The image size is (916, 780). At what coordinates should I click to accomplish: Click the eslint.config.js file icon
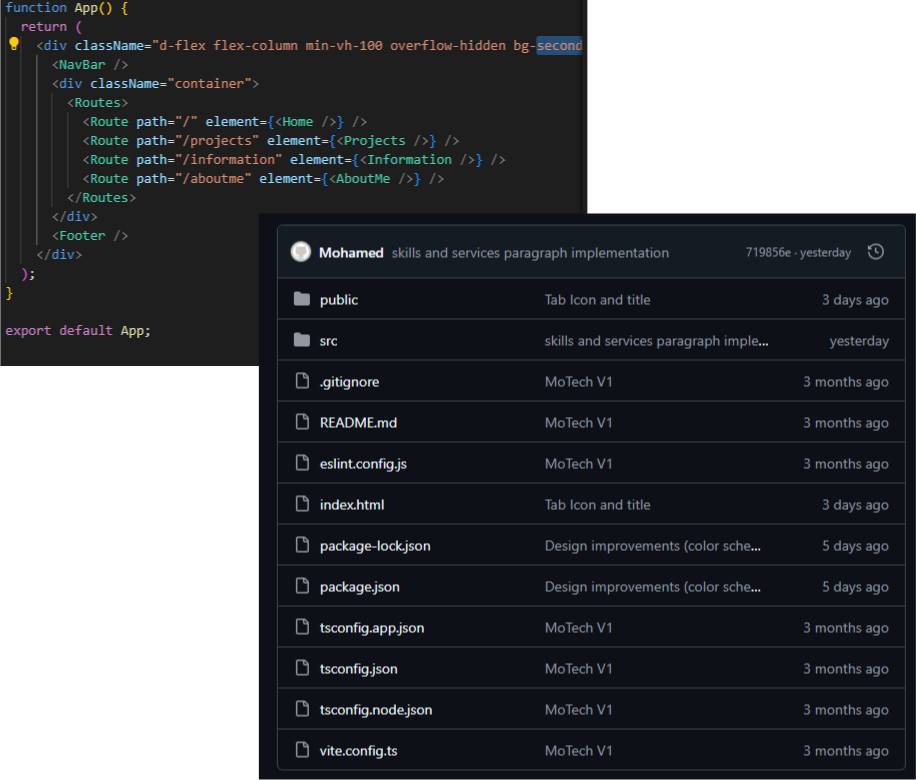302,463
